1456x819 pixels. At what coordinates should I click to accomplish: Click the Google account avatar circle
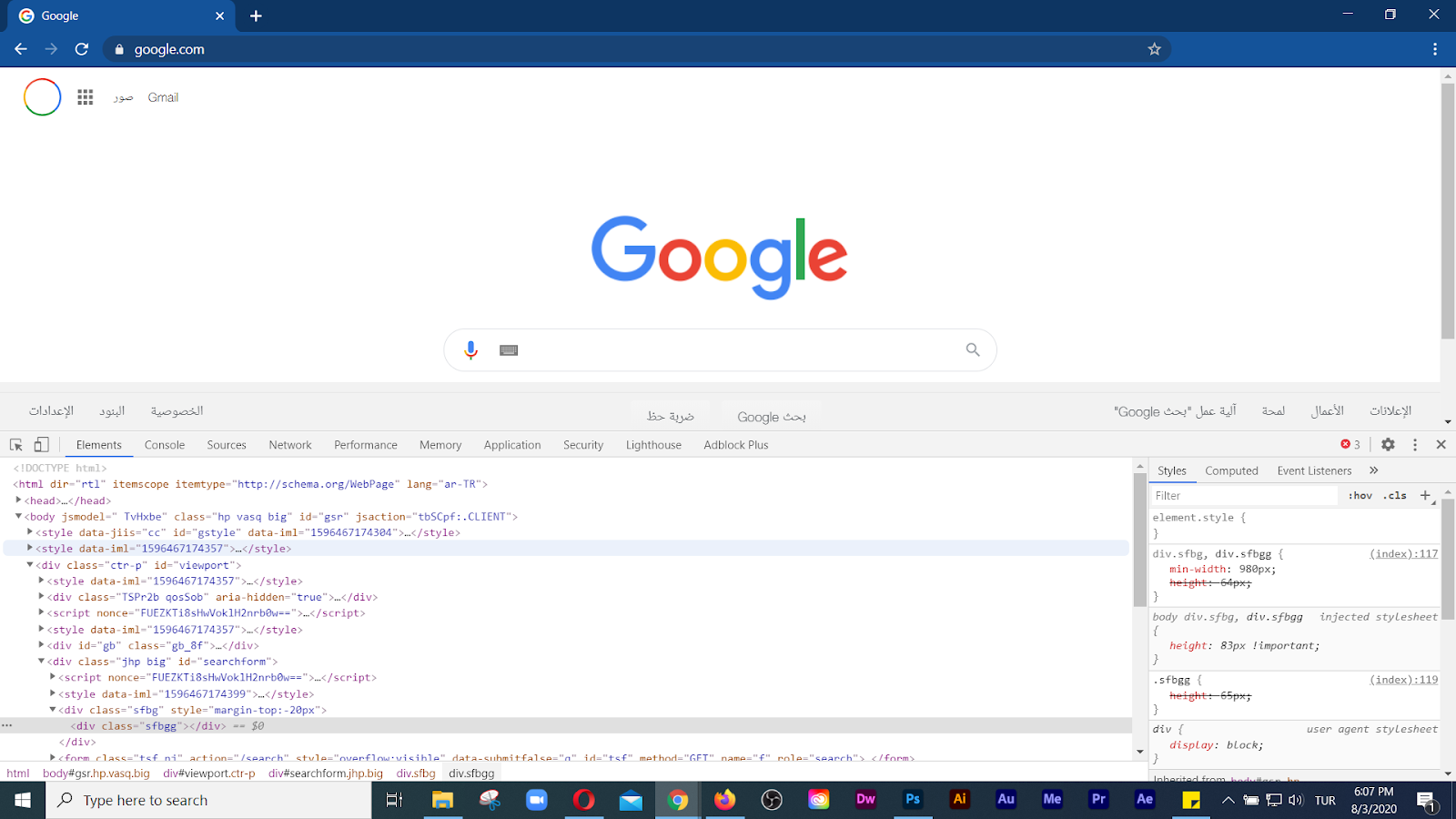click(x=43, y=97)
